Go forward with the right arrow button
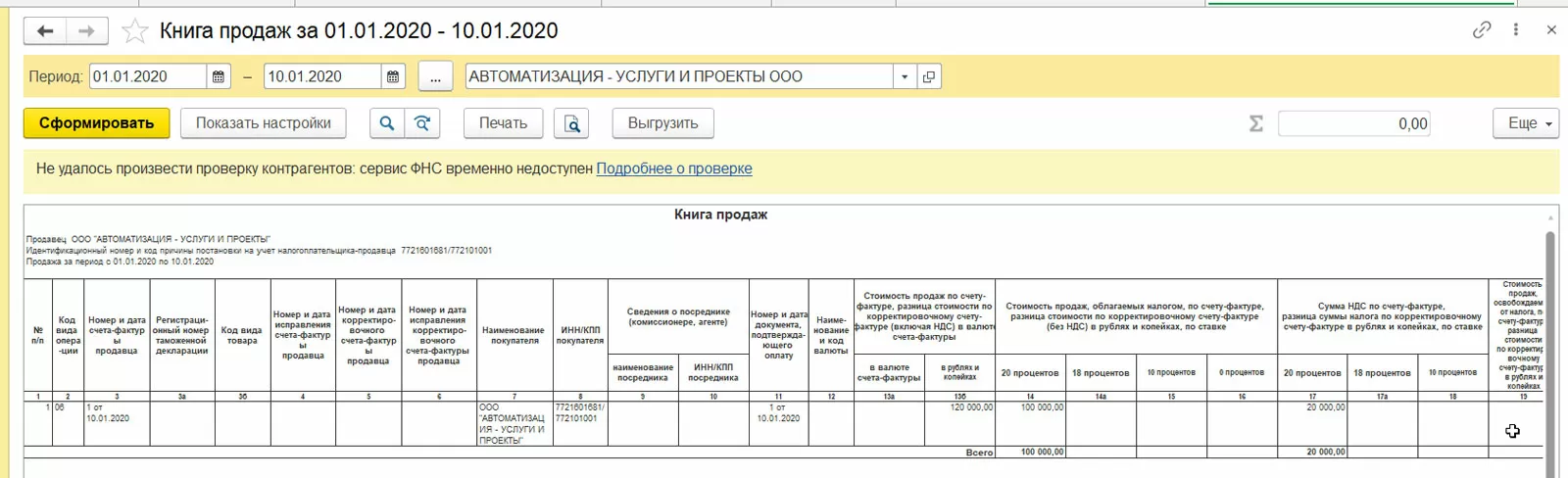This screenshot has width=1568, height=478. click(x=86, y=31)
